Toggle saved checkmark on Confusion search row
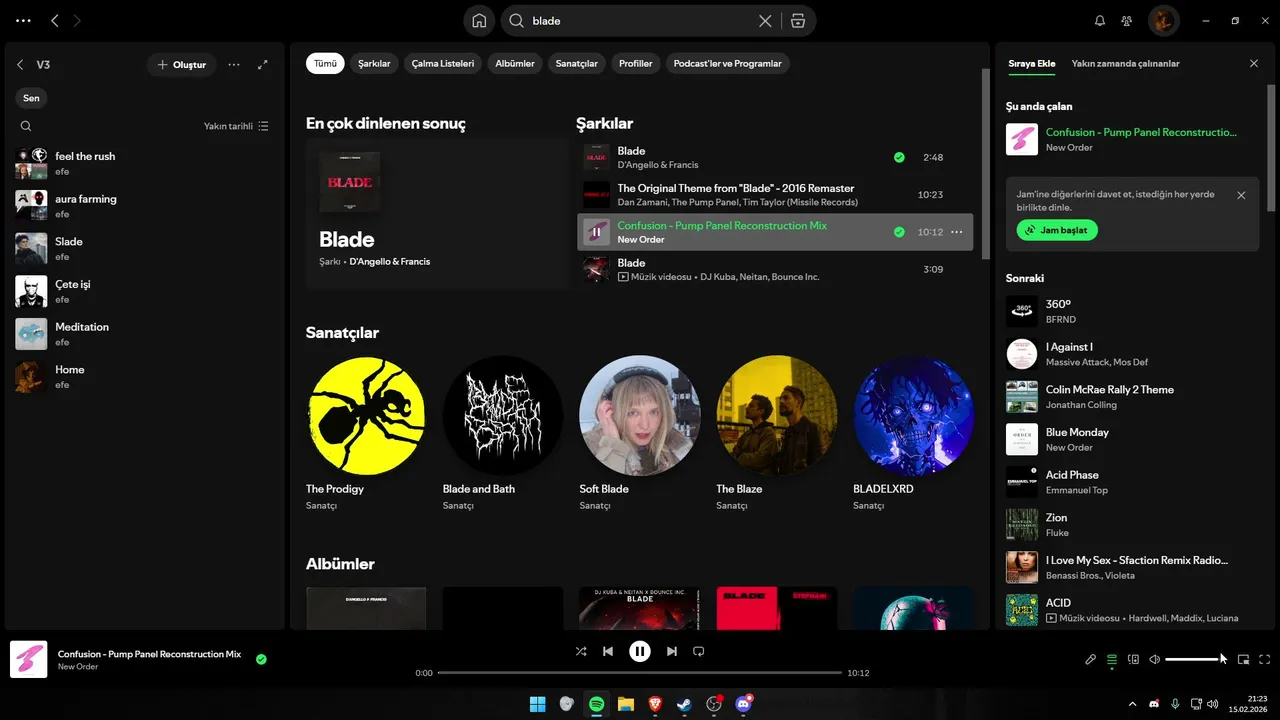The image size is (1280, 720). (899, 232)
